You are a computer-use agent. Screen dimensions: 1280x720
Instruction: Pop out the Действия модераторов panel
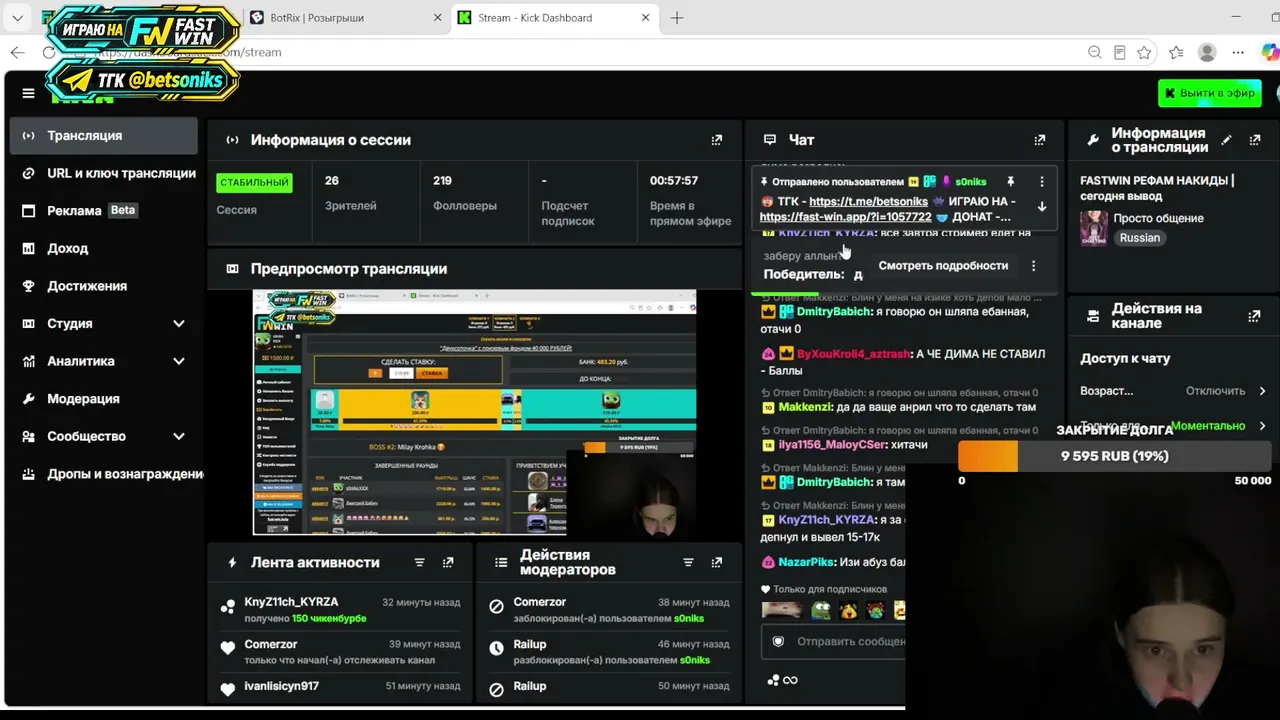point(716,563)
